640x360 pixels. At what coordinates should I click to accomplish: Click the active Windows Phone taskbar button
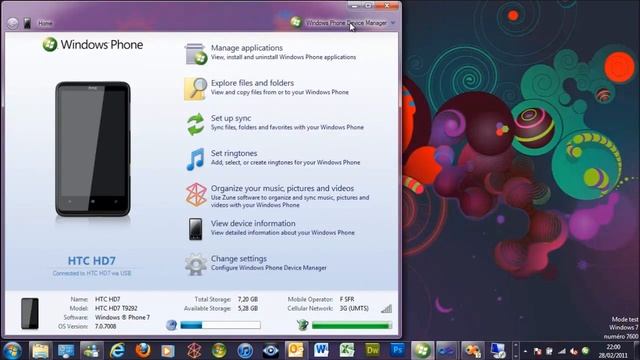(422, 351)
